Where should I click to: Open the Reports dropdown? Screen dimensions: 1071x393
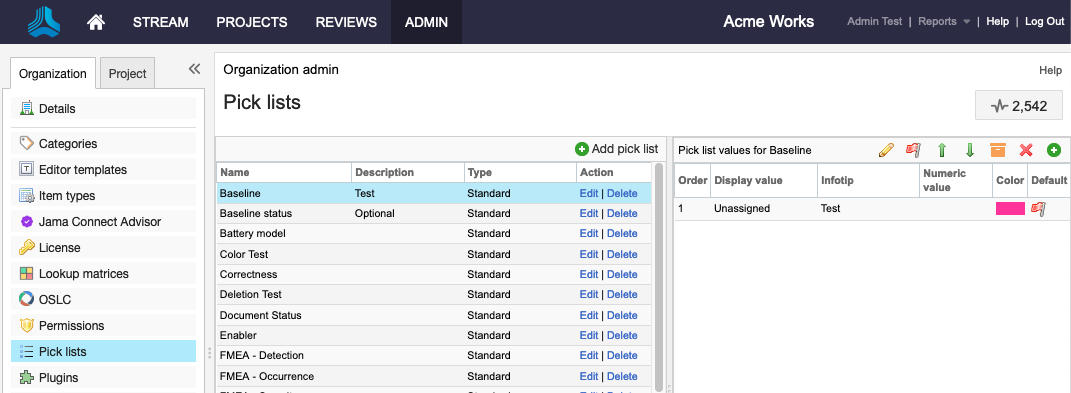click(x=944, y=22)
